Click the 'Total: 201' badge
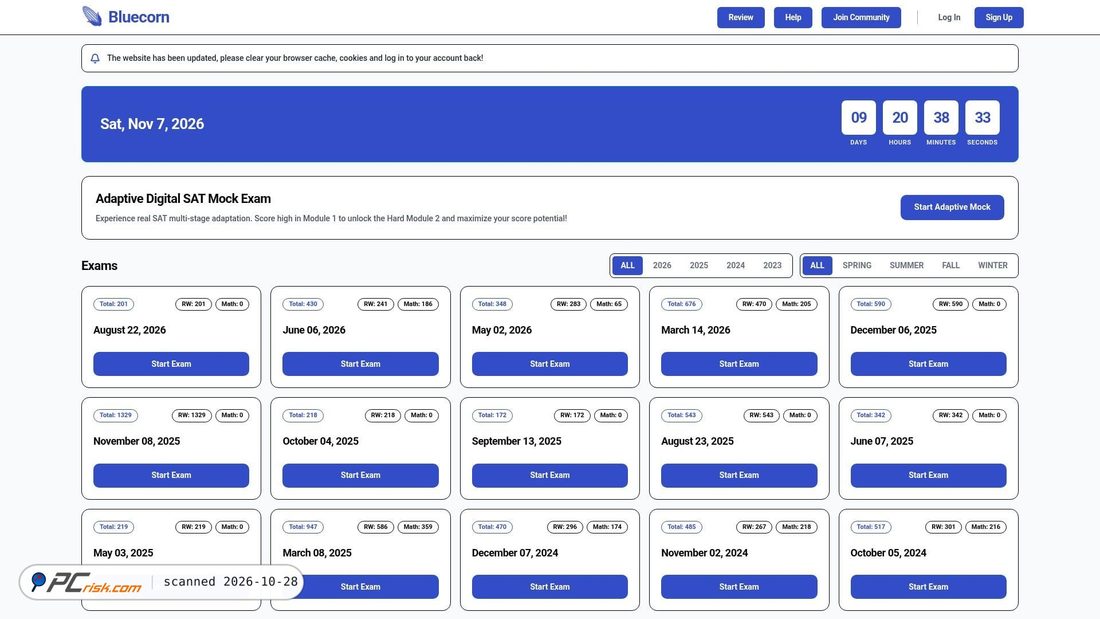The height and width of the screenshot is (619, 1100). (114, 304)
